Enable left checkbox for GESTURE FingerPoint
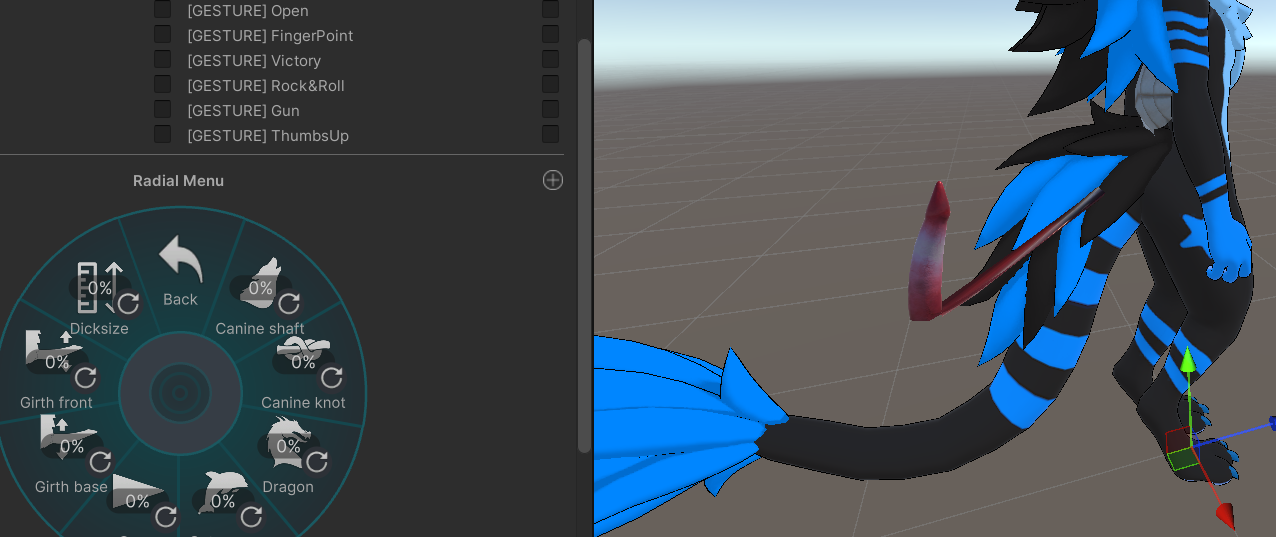Image resolution: width=1276 pixels, height=537 pixels. (x=162, y=35)
